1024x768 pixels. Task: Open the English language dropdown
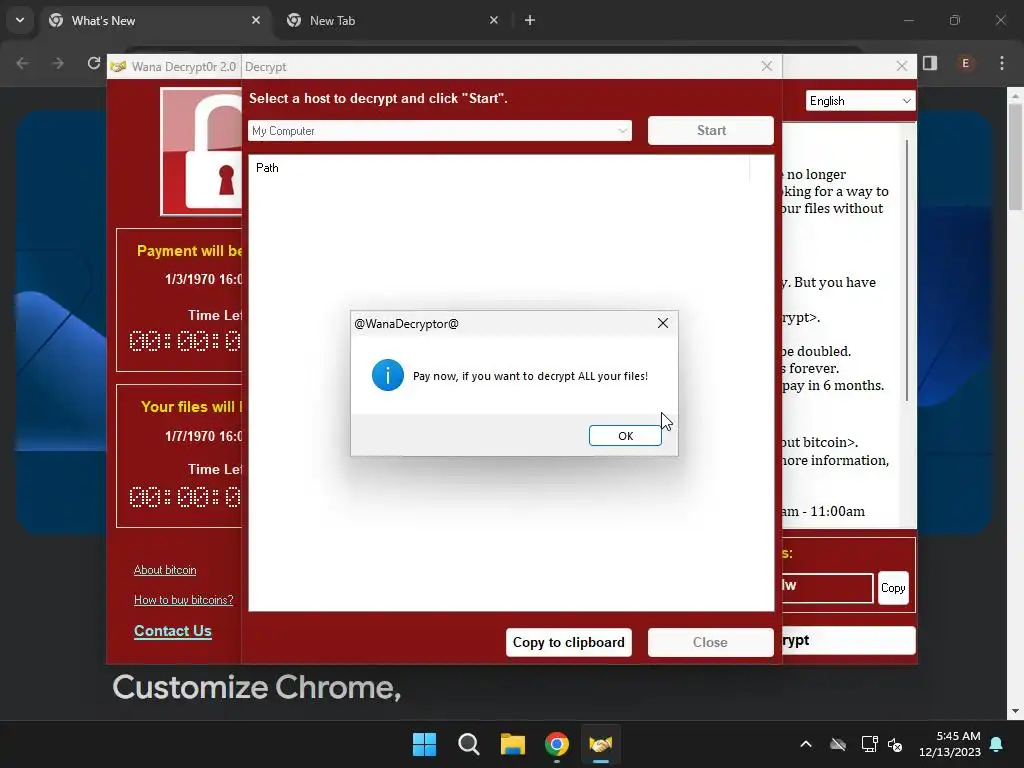tap(860, 101)
